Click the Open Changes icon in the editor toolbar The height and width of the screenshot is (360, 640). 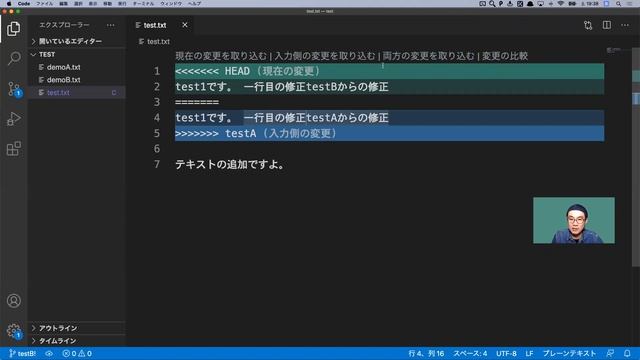tap(588, 25)
